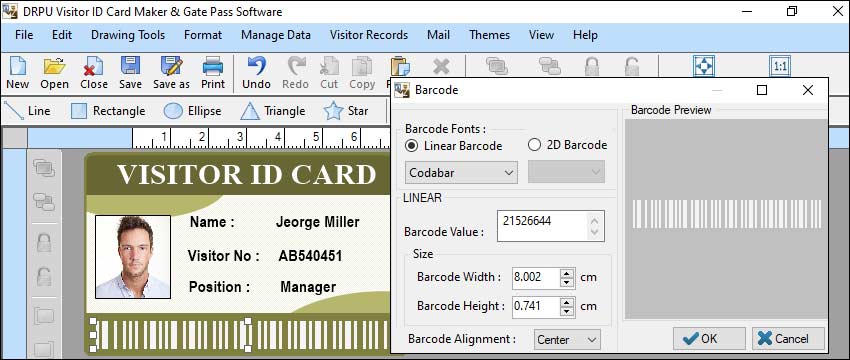This screenshot has height=360, width=850.
Task: Select the Linear Barcode radio button
Action: tap(412, 145)
